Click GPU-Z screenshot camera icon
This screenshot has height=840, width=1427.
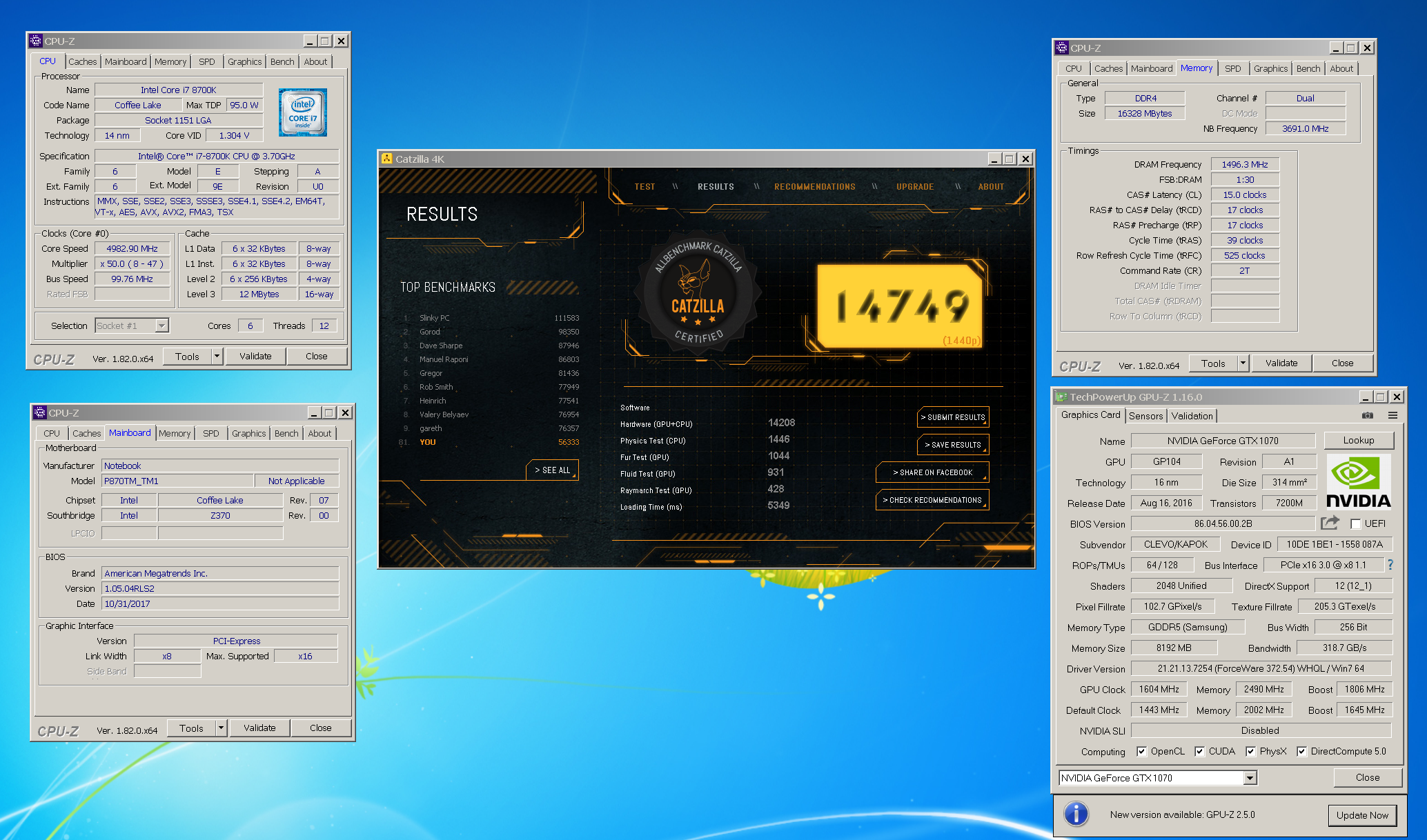coord(1367,415)
